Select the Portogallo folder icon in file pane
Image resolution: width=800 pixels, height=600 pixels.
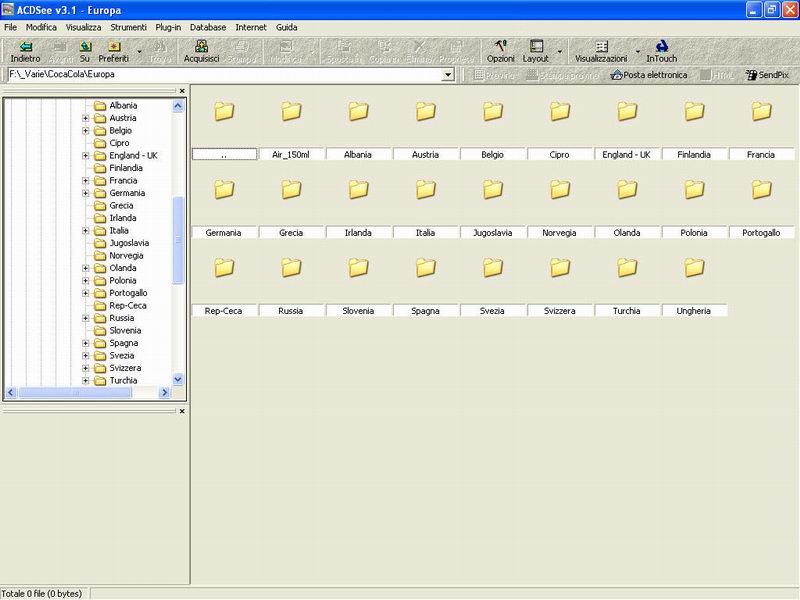coord(761,189)
